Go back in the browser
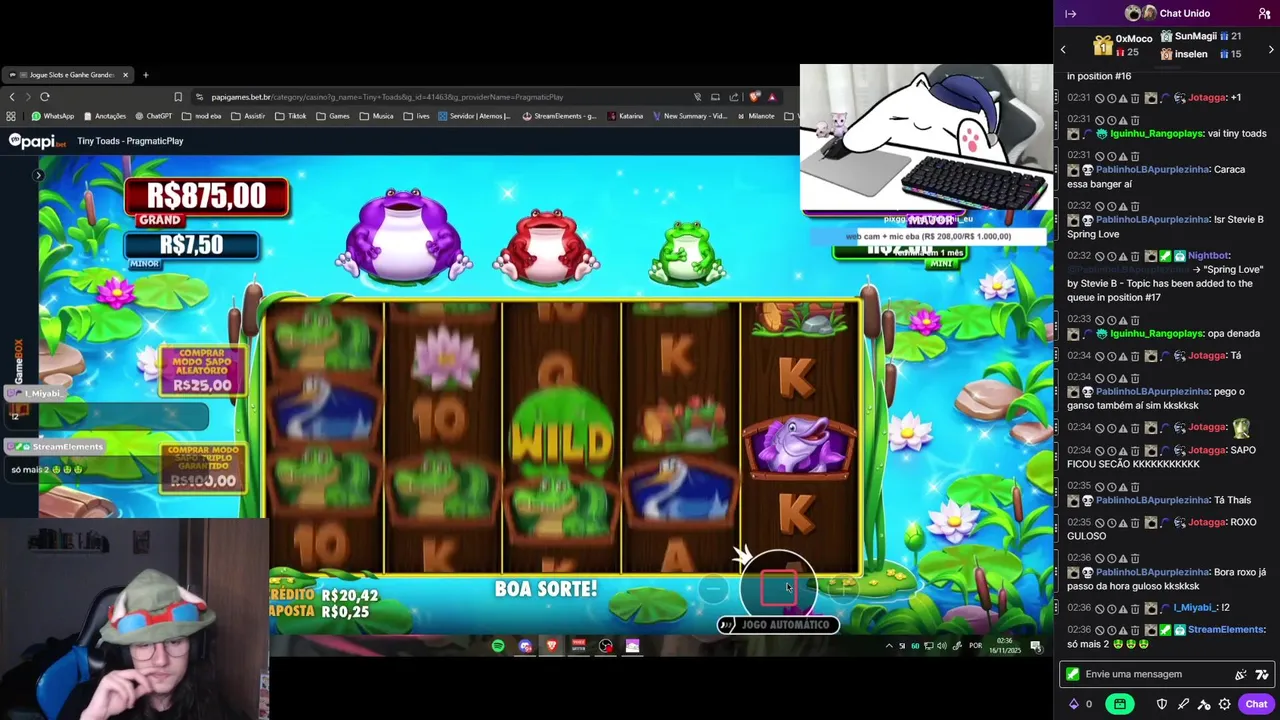Screen dimensions: 1280x720 12,97
